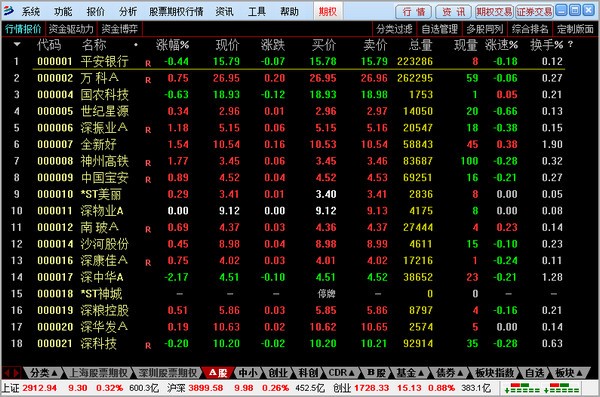This screenshot has height=397, width=600.
Task: Click the status indicator icon at bottom right
Action: point(542,388)
